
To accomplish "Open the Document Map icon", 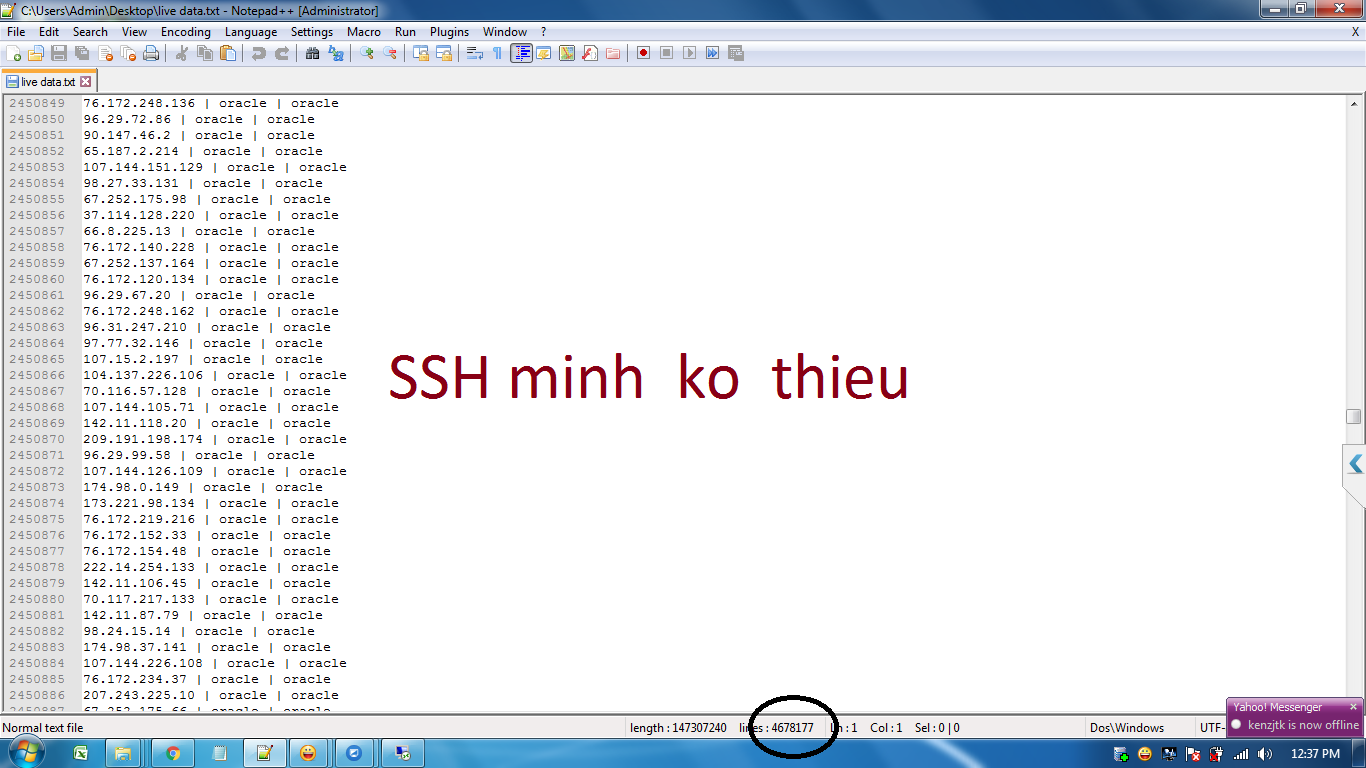I will (x=567, y=53).
